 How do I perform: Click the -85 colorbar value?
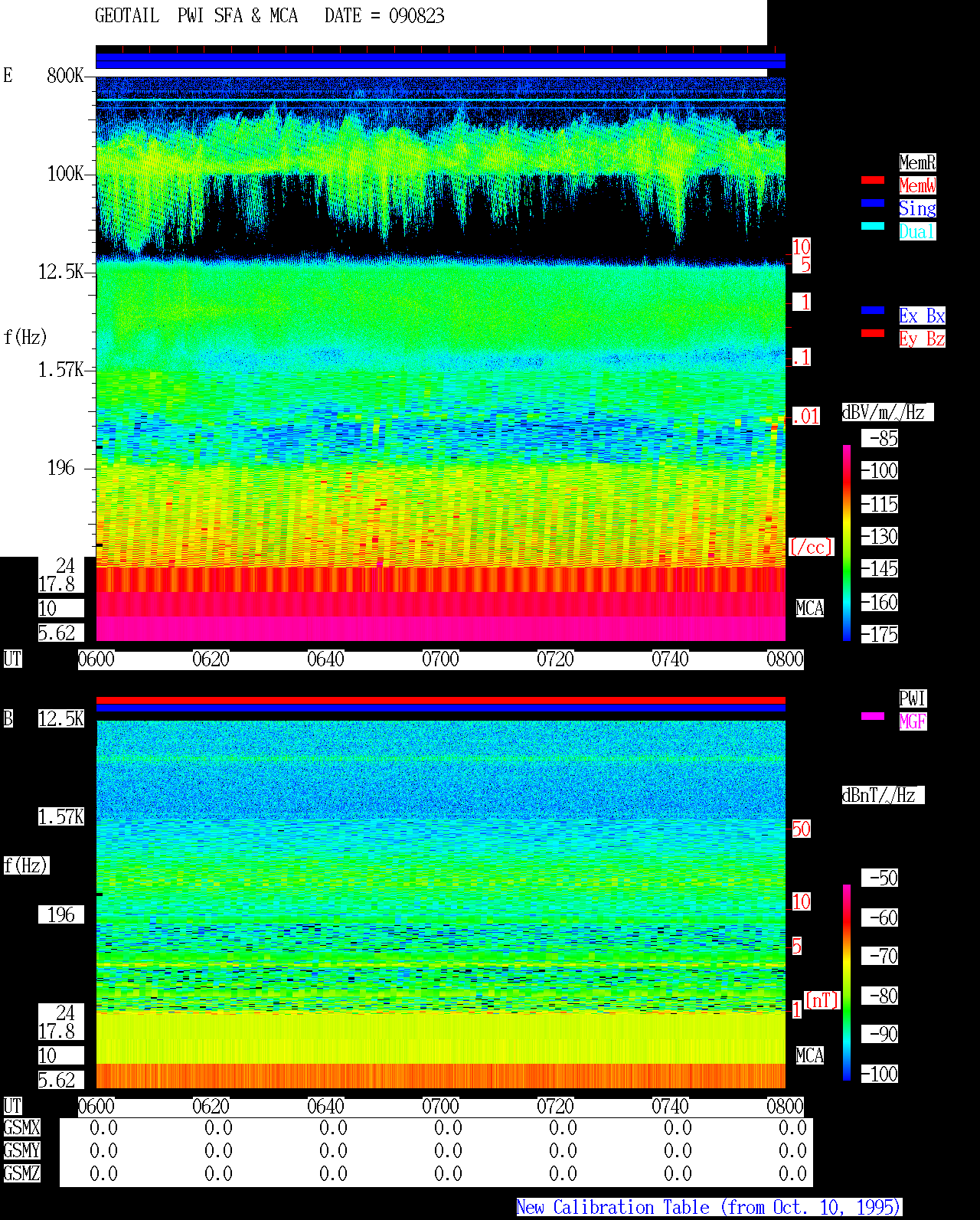[x=880, y=438]
